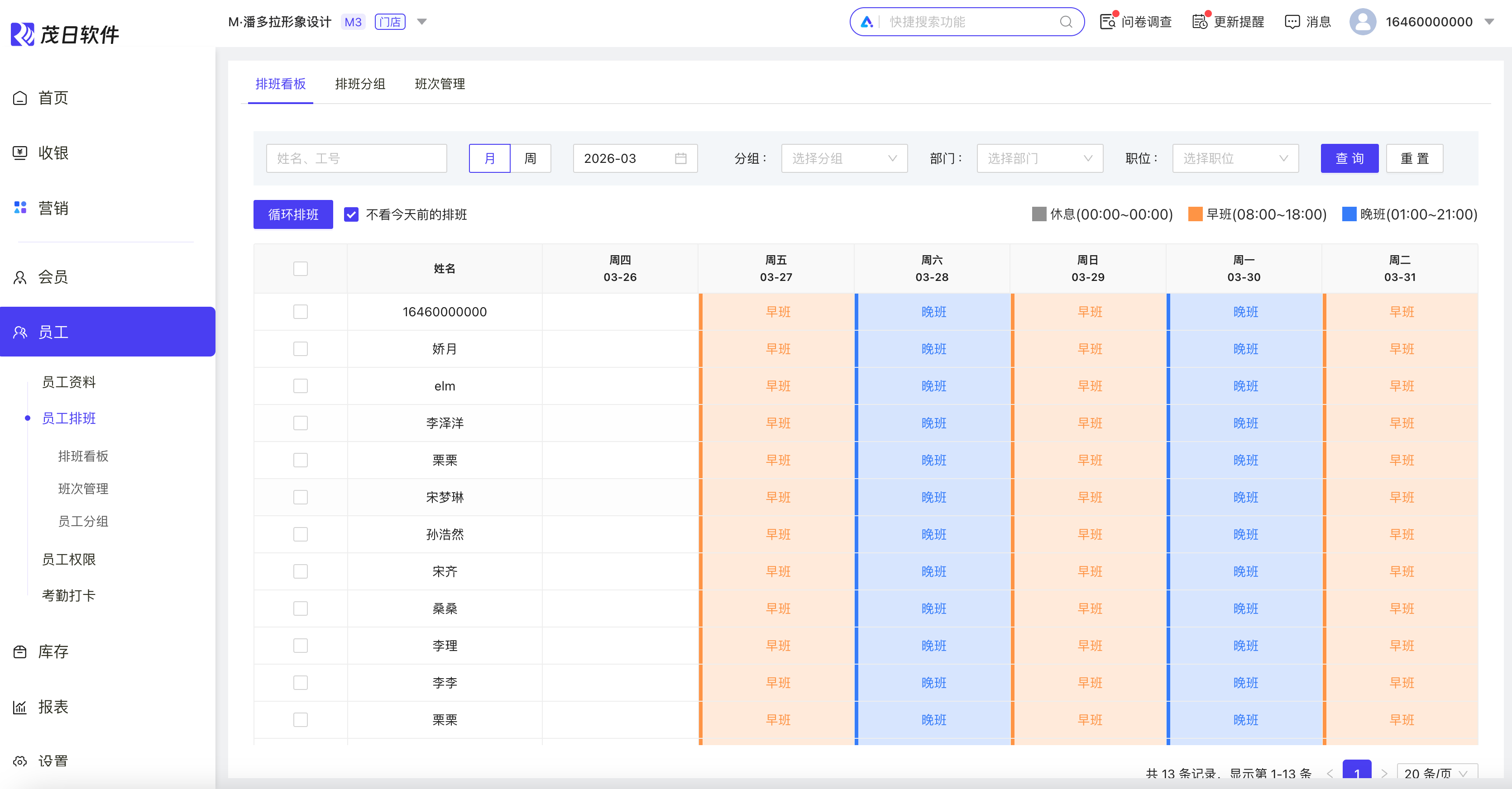The width and height of the screenshot is (1512, 789).
Task: Open 库存 inventory in sidebar
Action: [x=53, y=652]
